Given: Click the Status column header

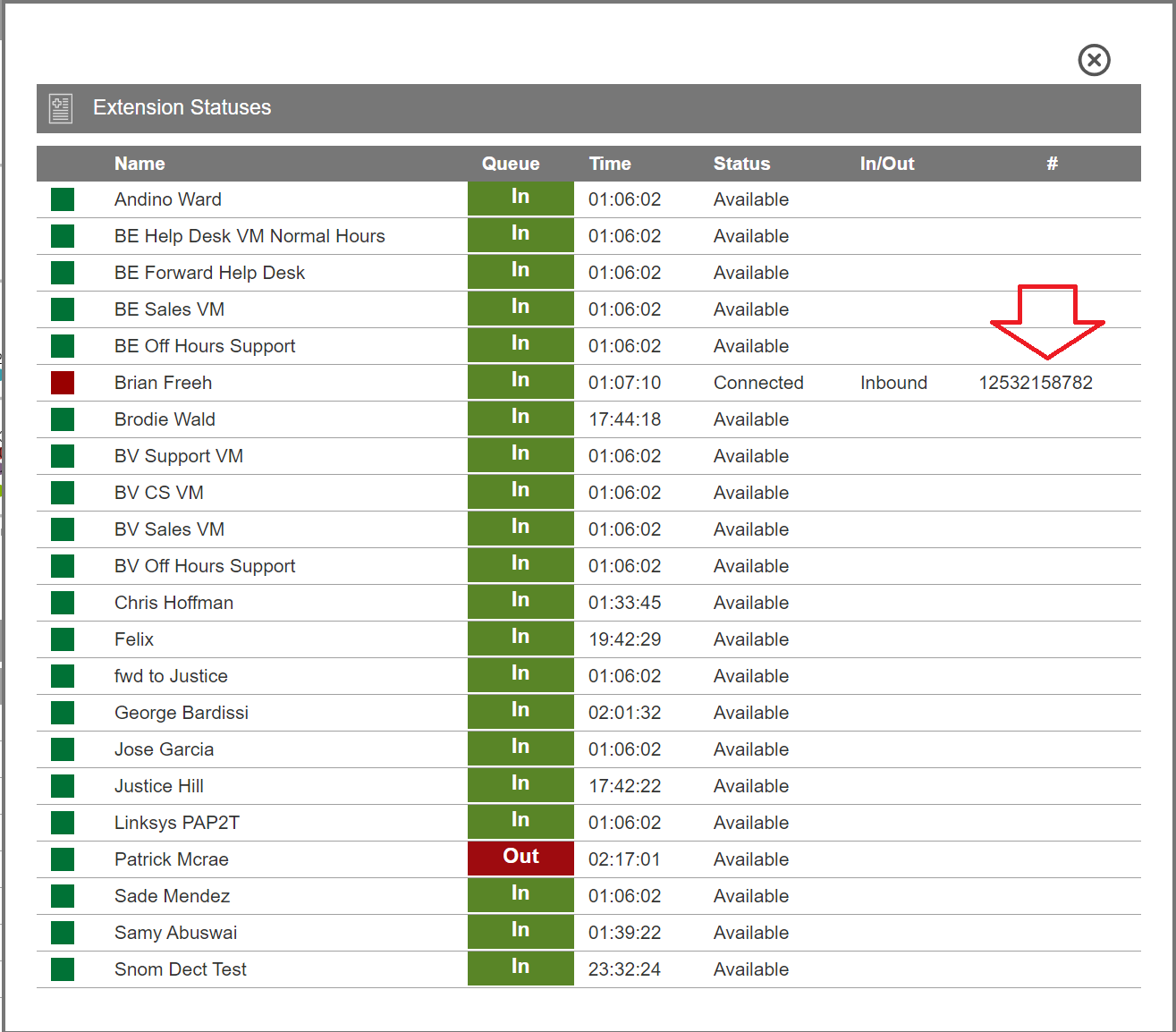Looking at the screenshot, I should click(x=741, y=164).
